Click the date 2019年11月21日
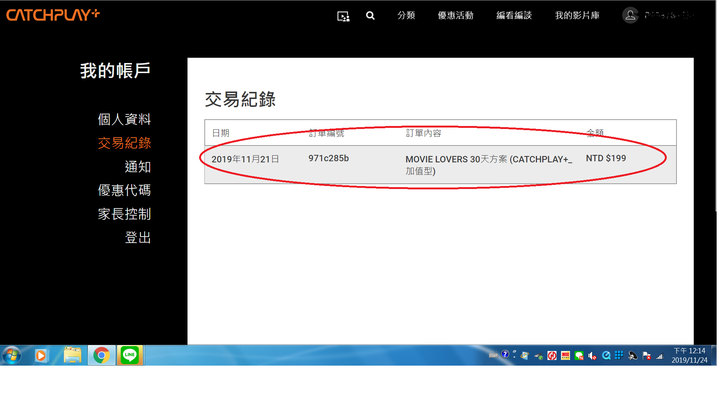 [x=245, y=159]
